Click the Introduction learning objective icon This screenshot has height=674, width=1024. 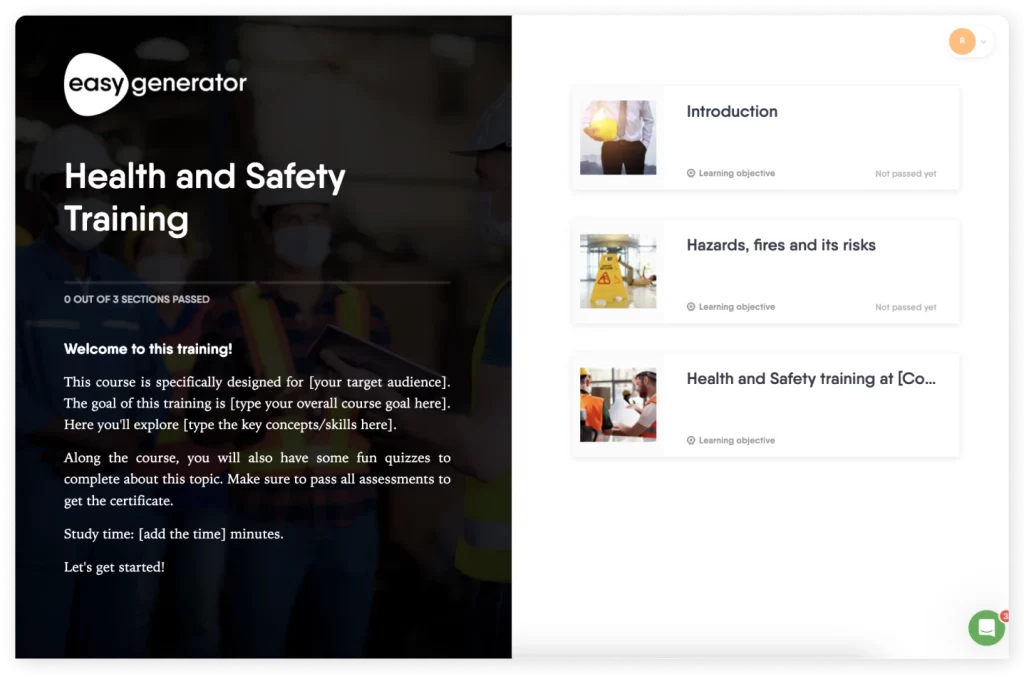click(x=691, y=173)
